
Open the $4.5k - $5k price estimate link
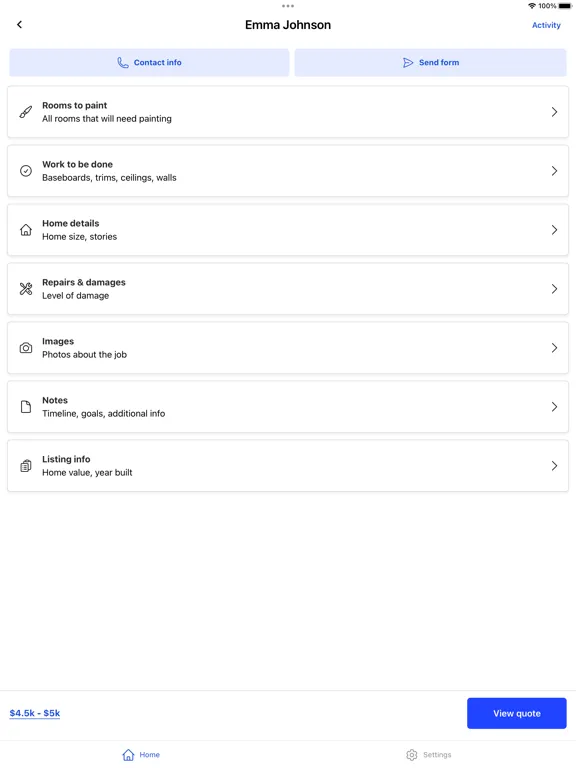click(35, 713)
